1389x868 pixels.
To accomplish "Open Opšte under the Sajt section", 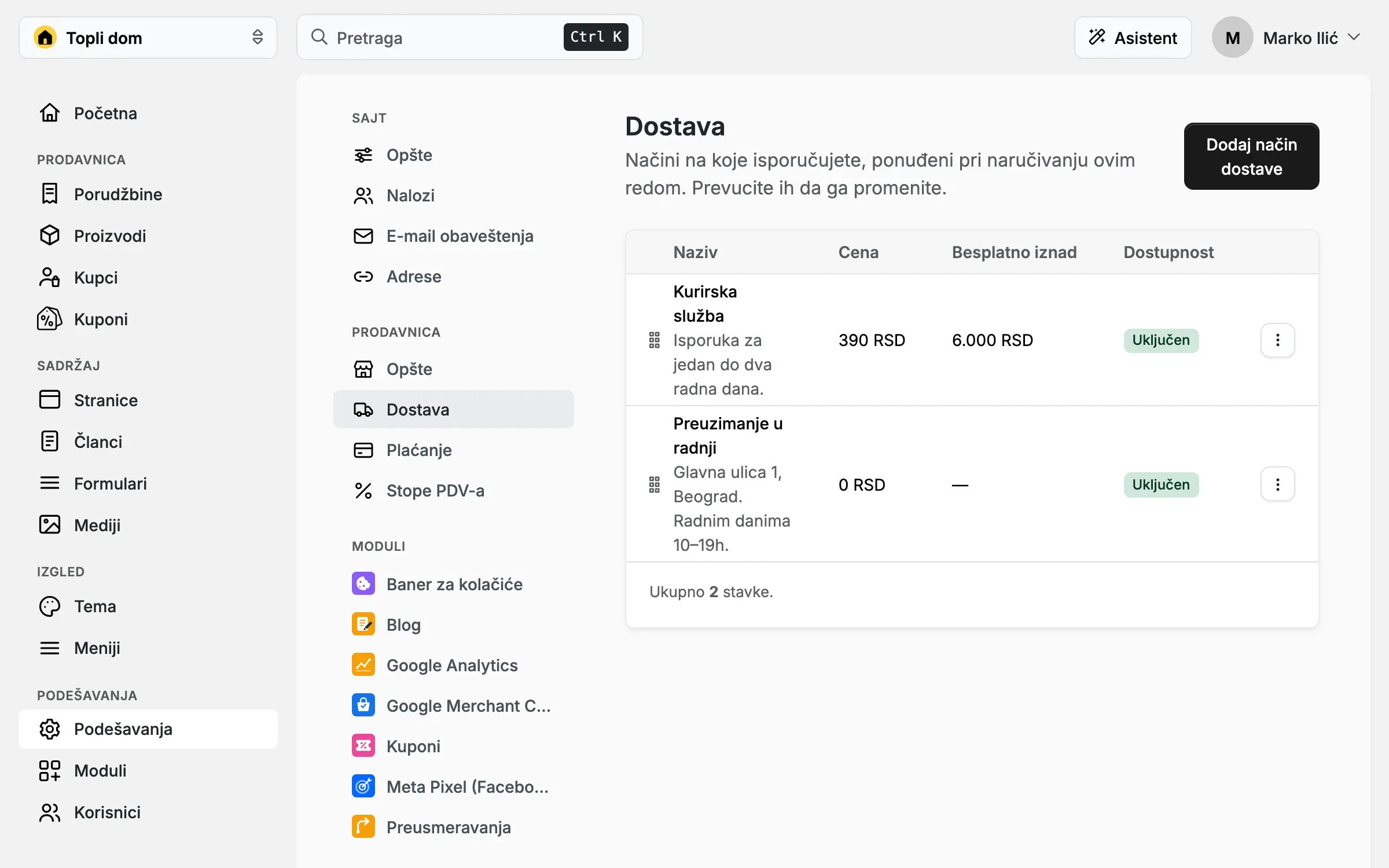I will pyautogui.click(x=454, y=155).
